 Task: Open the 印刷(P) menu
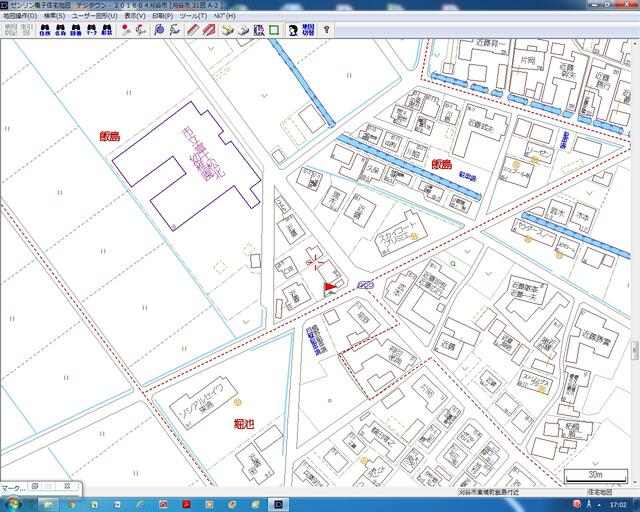coord(162,17)
